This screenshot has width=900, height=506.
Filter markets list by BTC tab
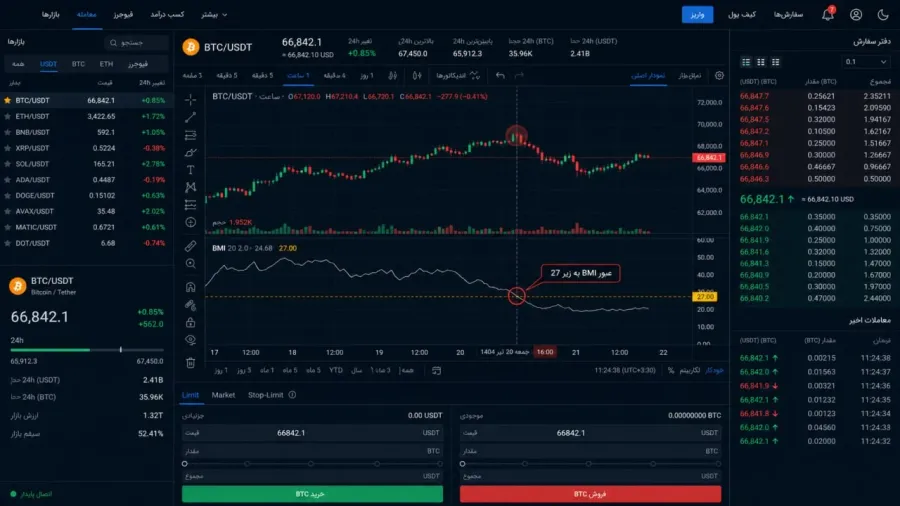(78, 64)
